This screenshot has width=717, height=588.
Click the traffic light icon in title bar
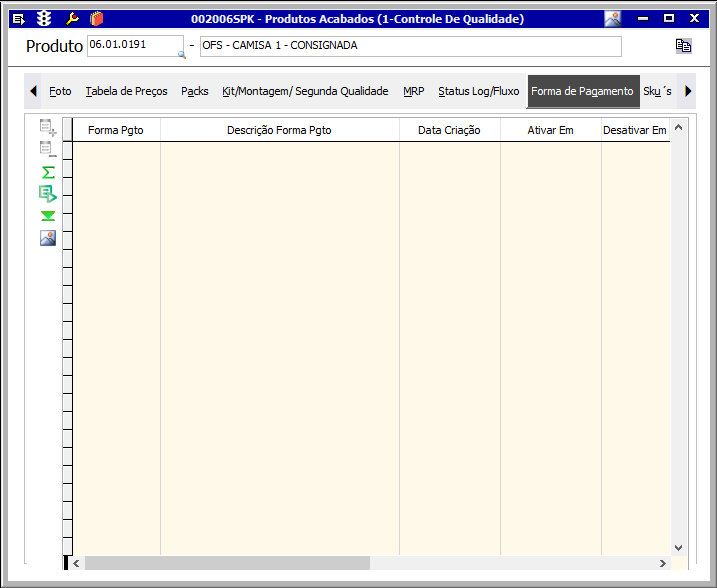[44, 19]
